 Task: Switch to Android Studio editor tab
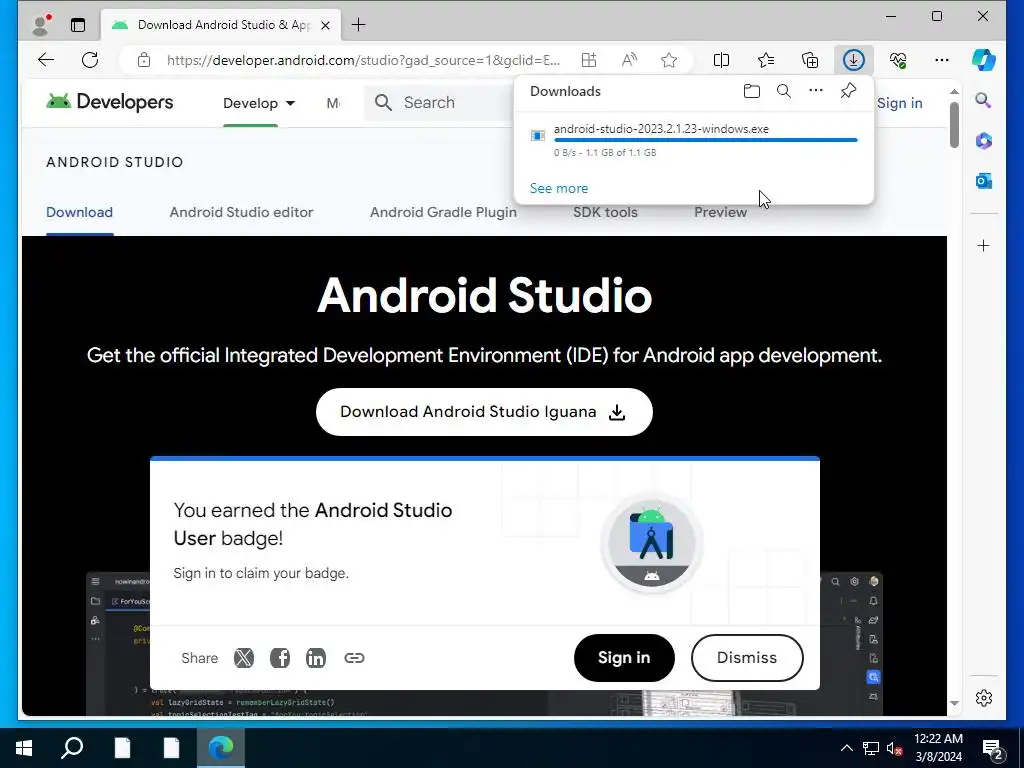[242, 212]
